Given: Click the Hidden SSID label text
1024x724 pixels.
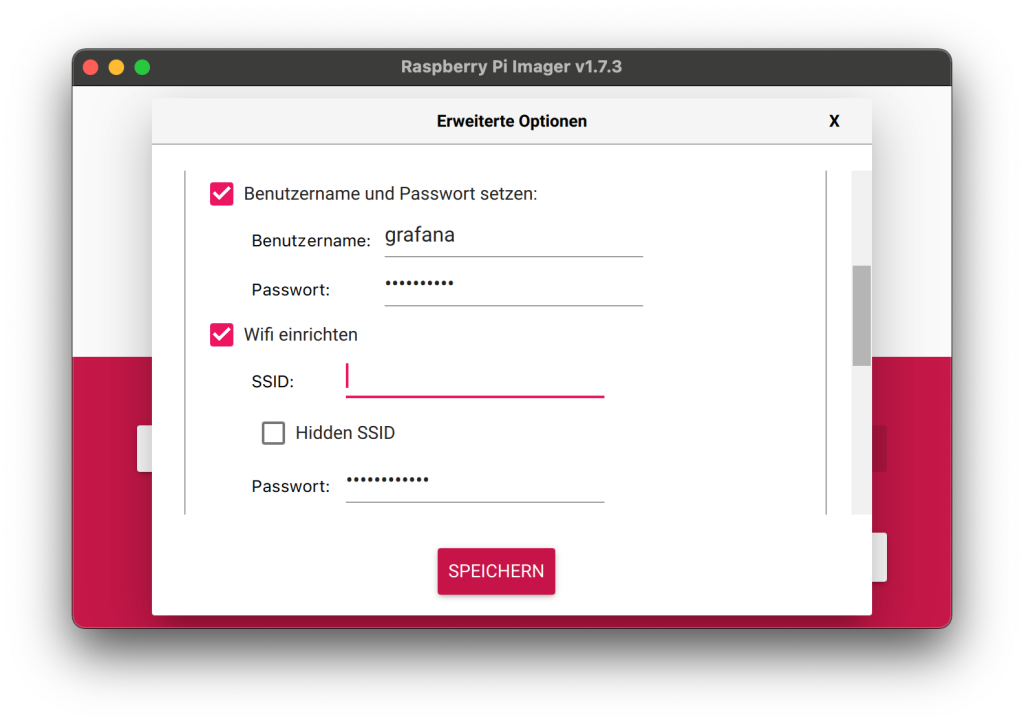Looking at the screenshot, I should tap(344, 433).
